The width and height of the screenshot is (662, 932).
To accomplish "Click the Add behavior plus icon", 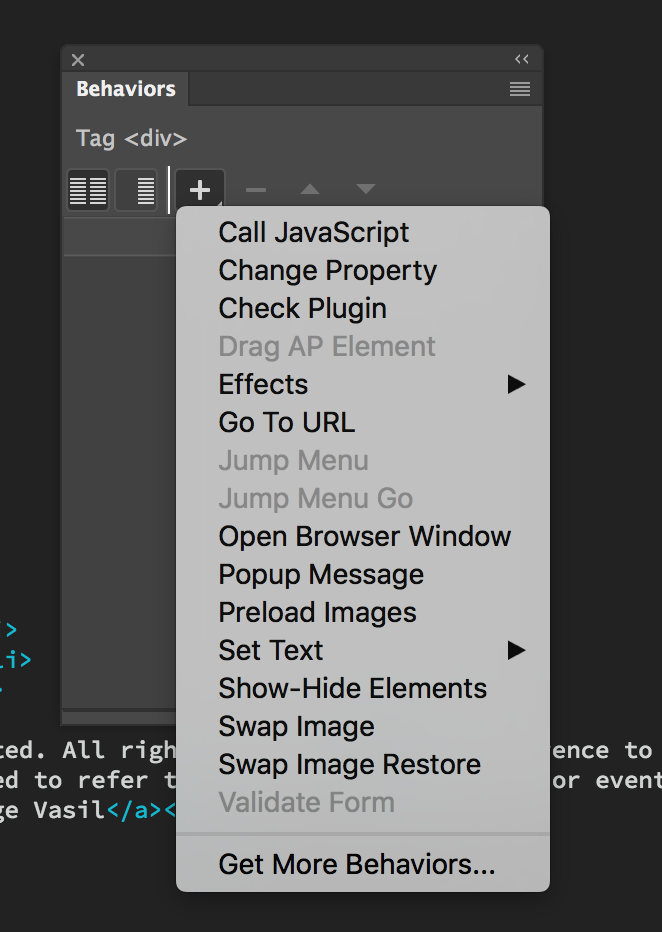I will click(199, 189).
